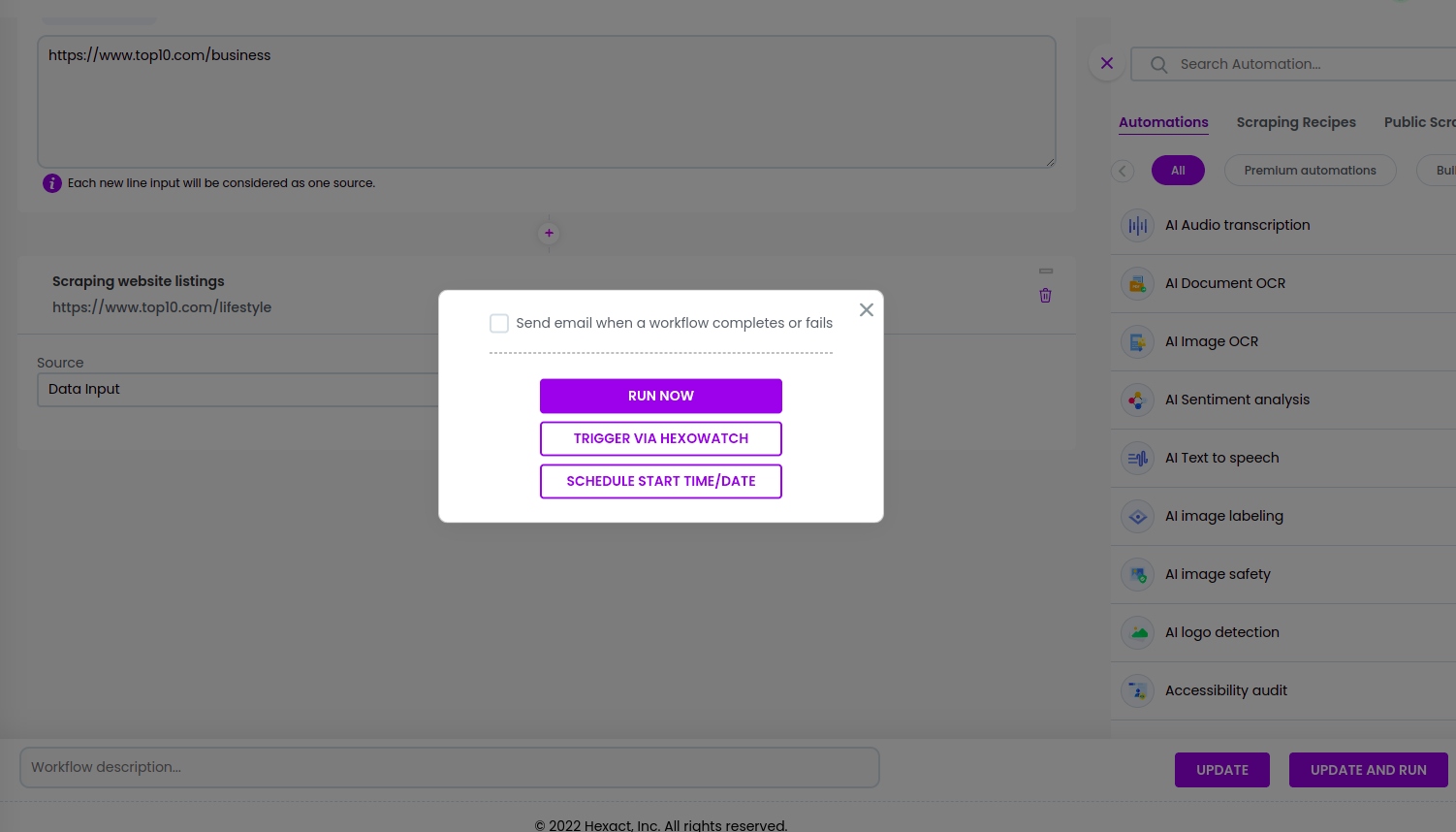Screen dimensions: 1456x832
Task: Click the AI Audio transcription icon
Action: pos(1137,225)
